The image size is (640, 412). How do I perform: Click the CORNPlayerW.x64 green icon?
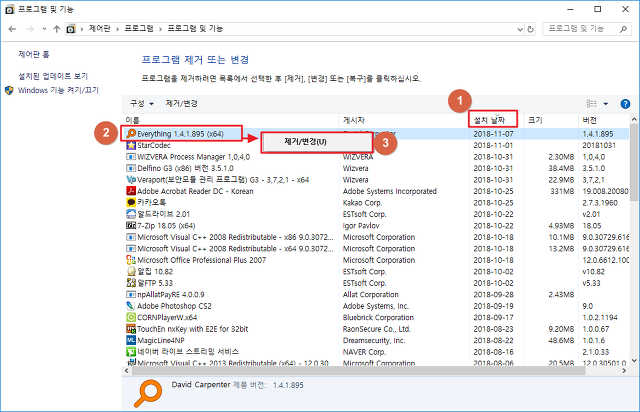[x=131, y=317]
